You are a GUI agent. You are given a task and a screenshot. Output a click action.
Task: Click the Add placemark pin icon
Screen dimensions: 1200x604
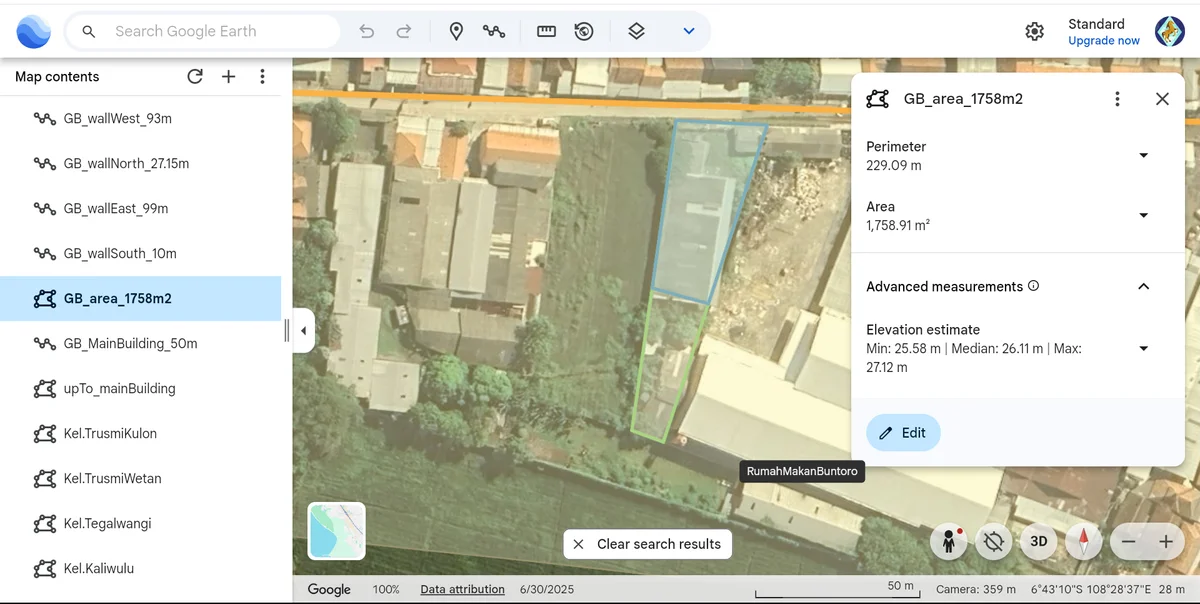click(x=456, y=31)
